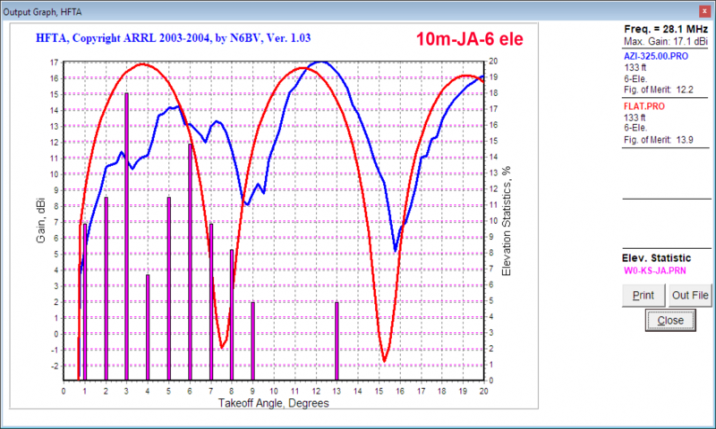Click the HFTA copyright ARRL header text
716x429 pixels.
click(x=175, y=42)
